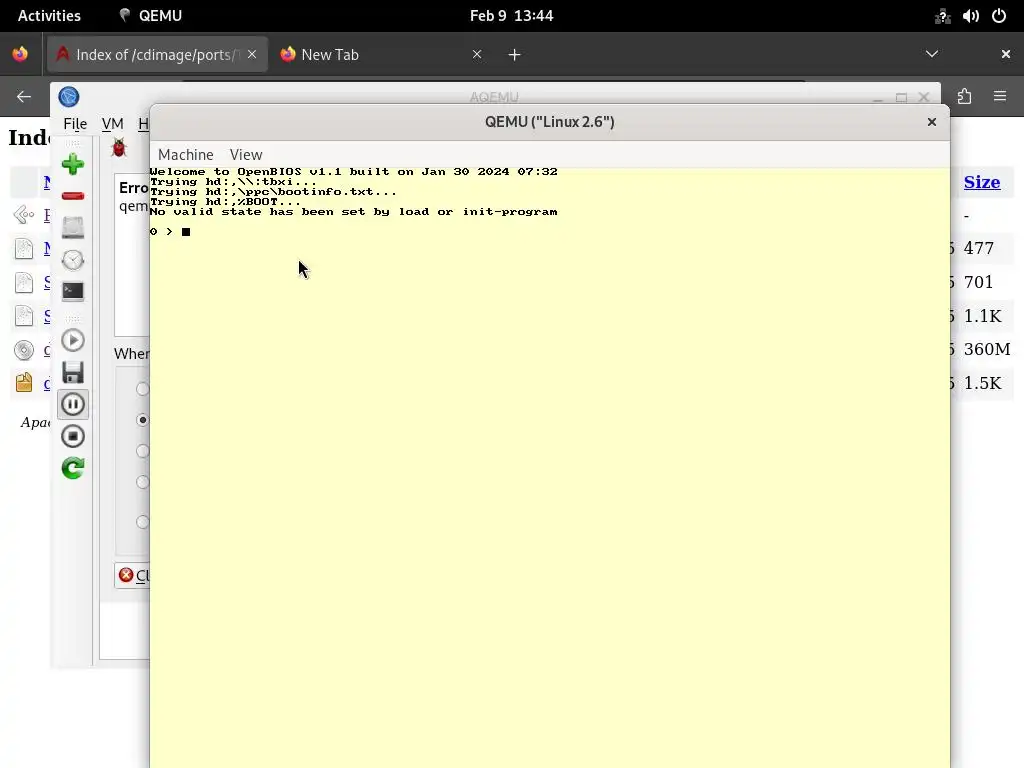Image resolution: width=1024 pixels, height=768 pixels.
Task: Open the Machine menu in QEMU window
Action: pyautogui.click(x=185, y=155)
